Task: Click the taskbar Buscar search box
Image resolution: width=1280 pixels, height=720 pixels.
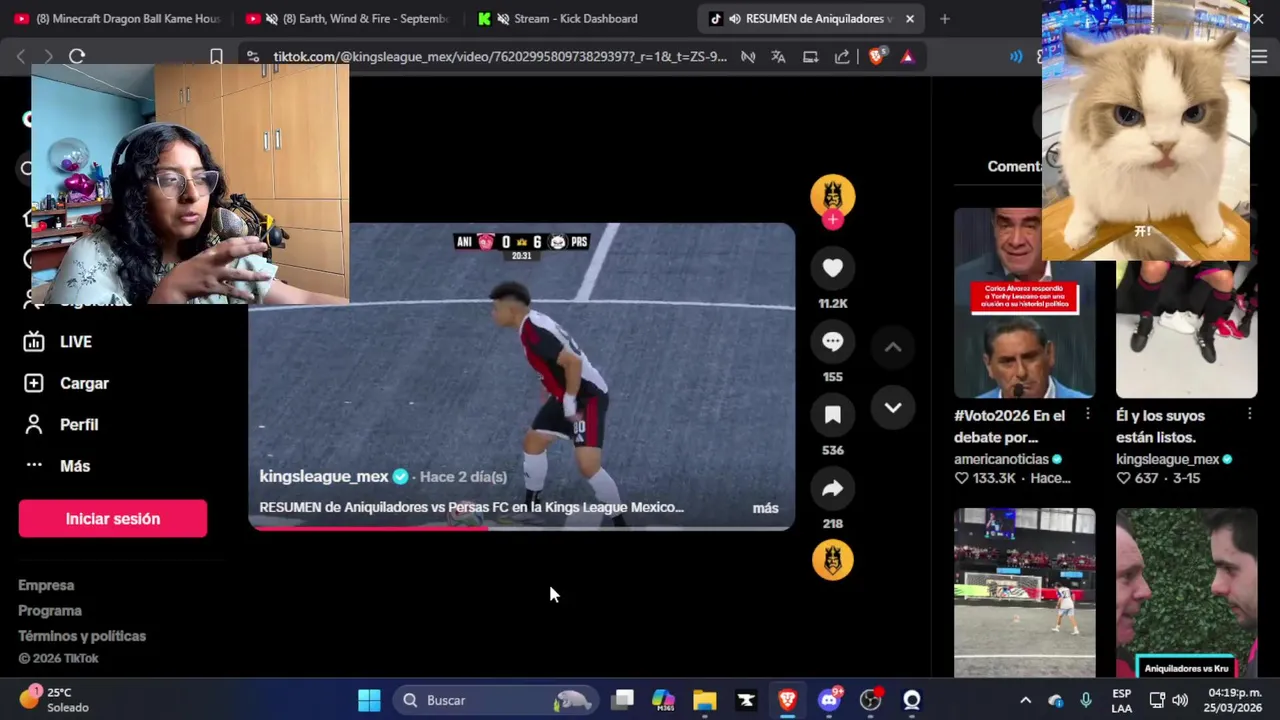Action: click(x=496, y=700)
